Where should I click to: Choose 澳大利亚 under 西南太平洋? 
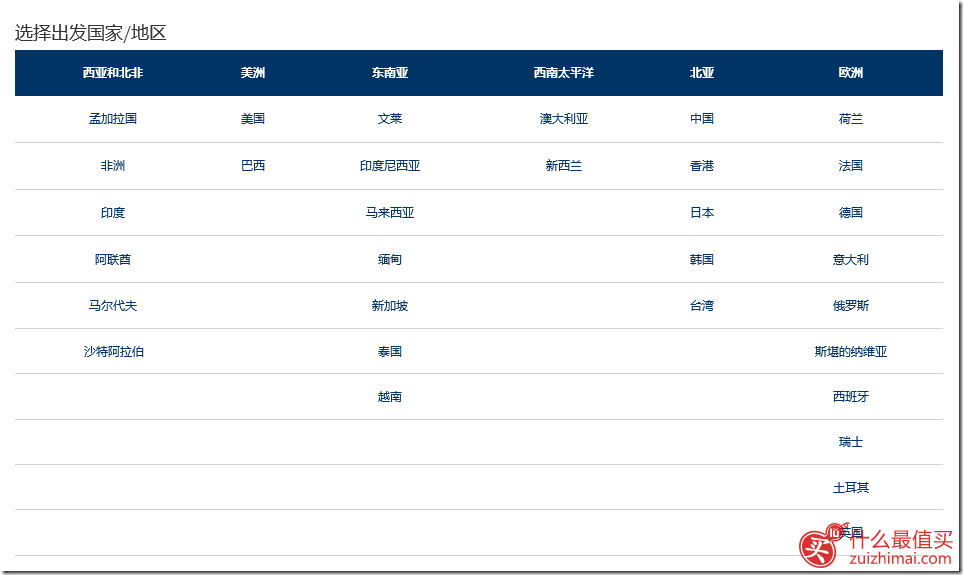tap(564, 119)
